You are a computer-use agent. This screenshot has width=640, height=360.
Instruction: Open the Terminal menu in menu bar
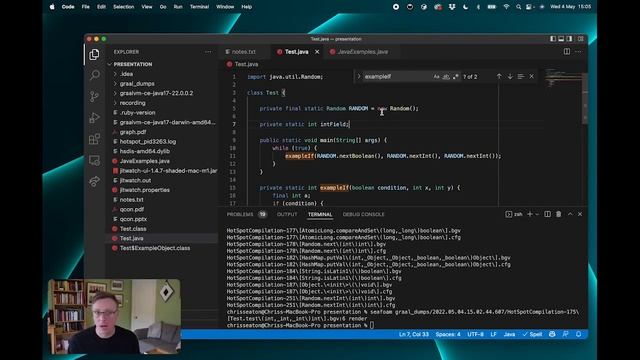click(199, 7)
